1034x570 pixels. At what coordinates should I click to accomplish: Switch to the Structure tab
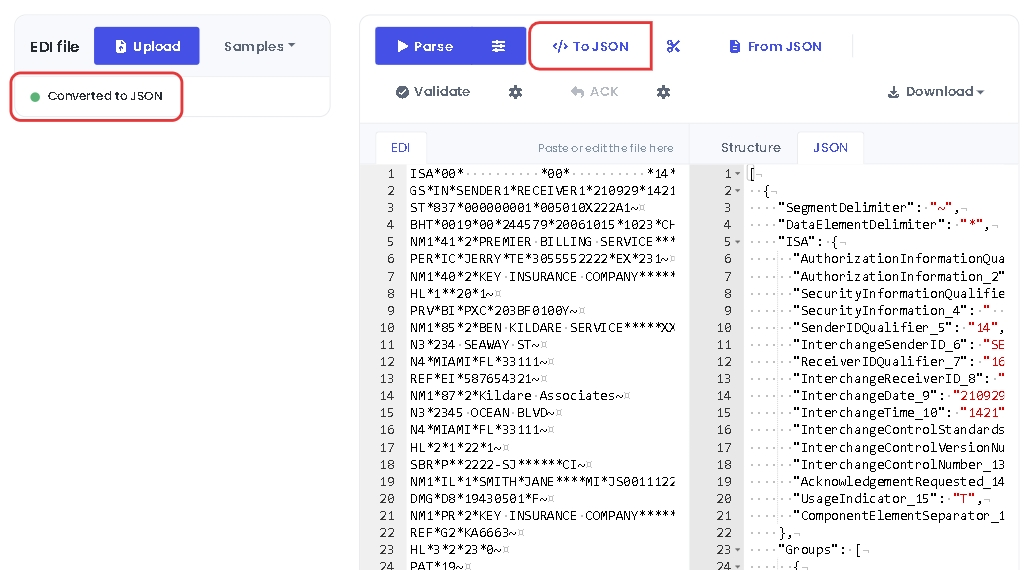tap(750, 148)
